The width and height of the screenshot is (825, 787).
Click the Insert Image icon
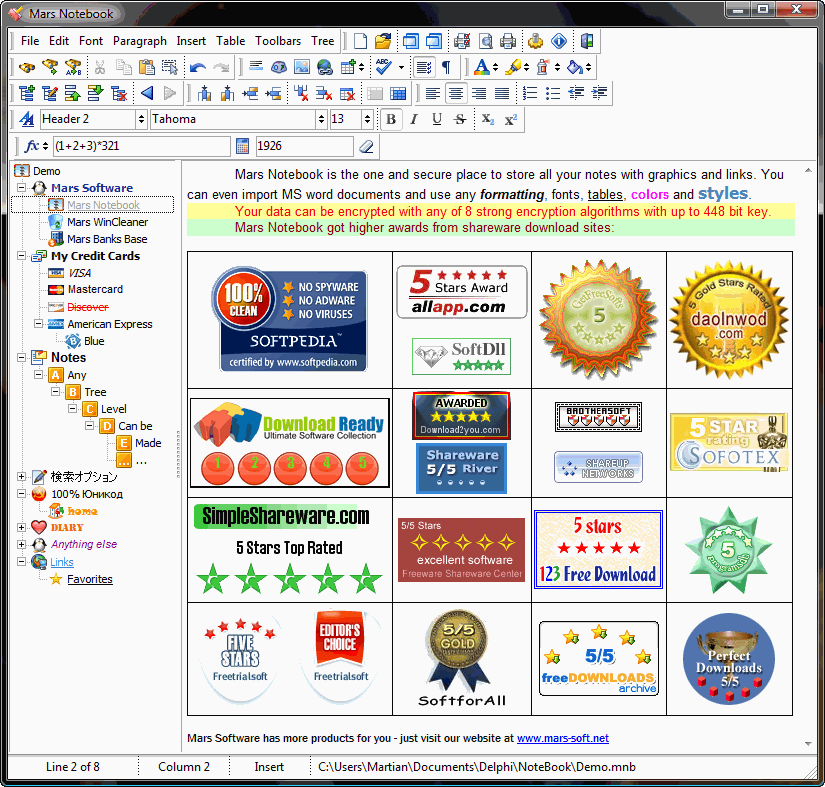(303, 67)
